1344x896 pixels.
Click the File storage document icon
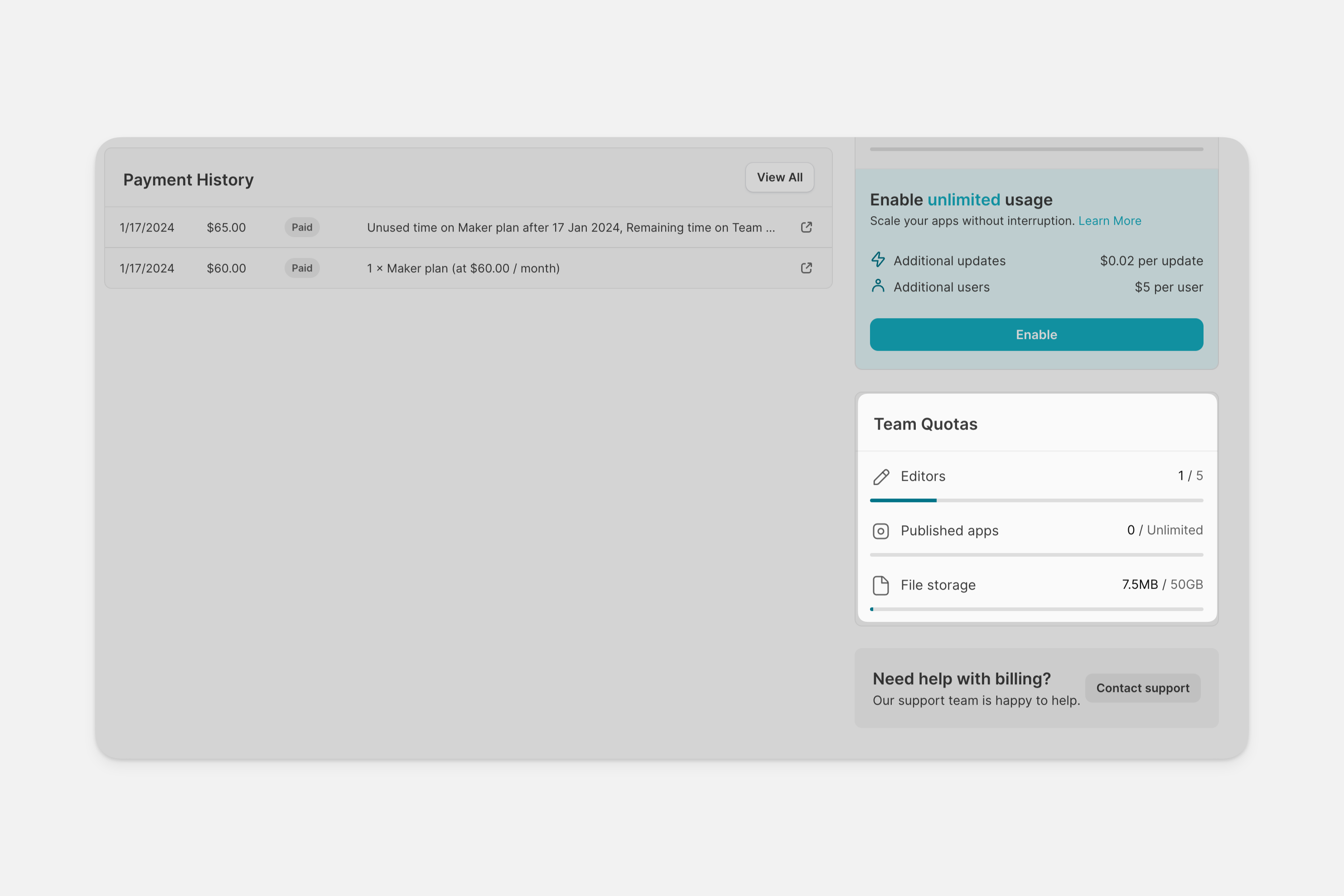point(881,586)
